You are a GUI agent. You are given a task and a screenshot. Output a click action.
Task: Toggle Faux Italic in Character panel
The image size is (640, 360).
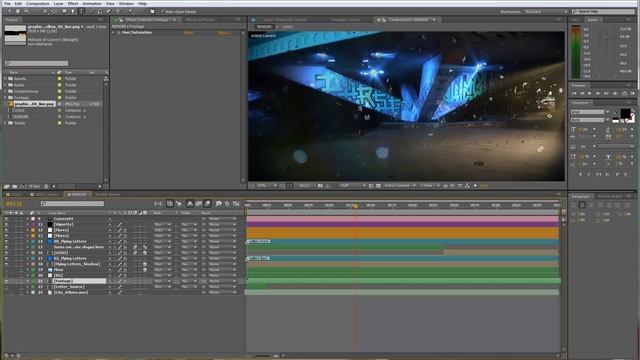coord(589,174)
